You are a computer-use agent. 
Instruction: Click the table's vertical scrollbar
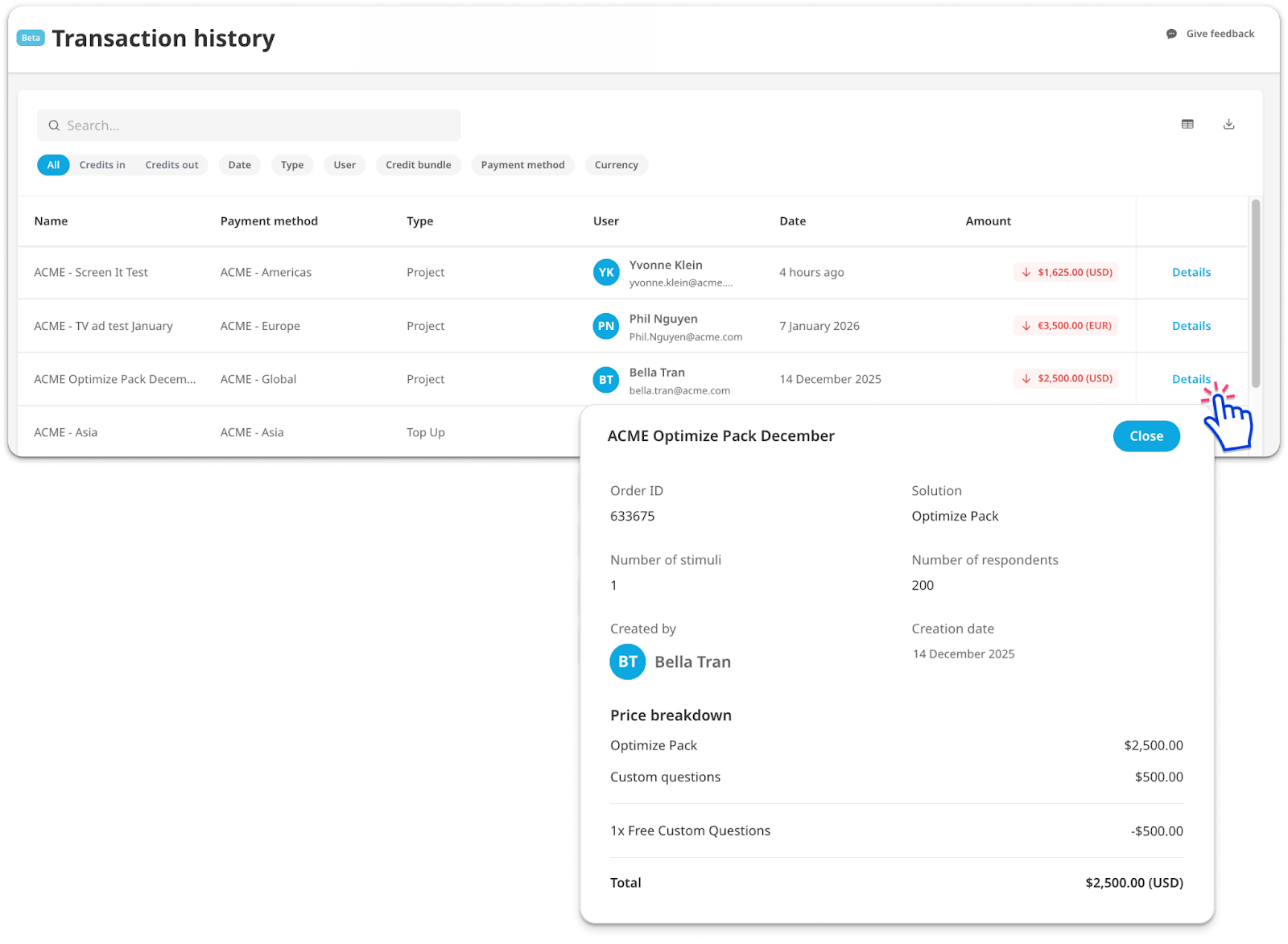click(x=1256, y=294)
